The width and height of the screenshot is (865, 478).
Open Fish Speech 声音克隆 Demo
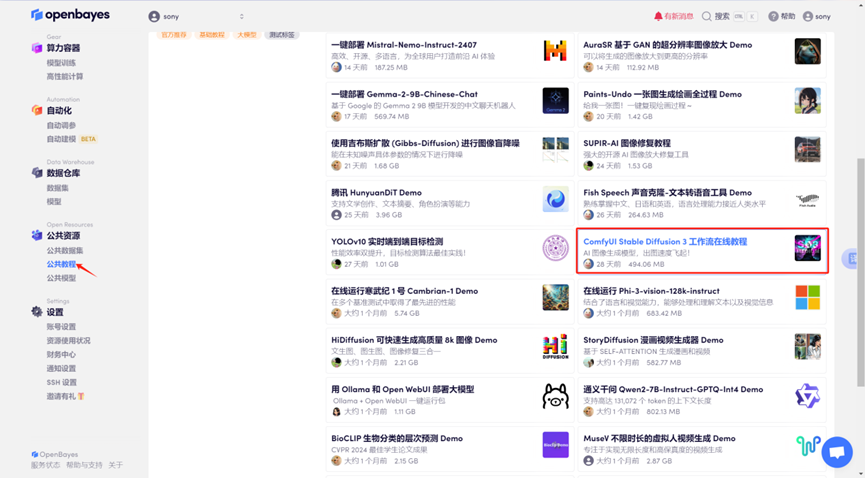(x=668, y=193)
